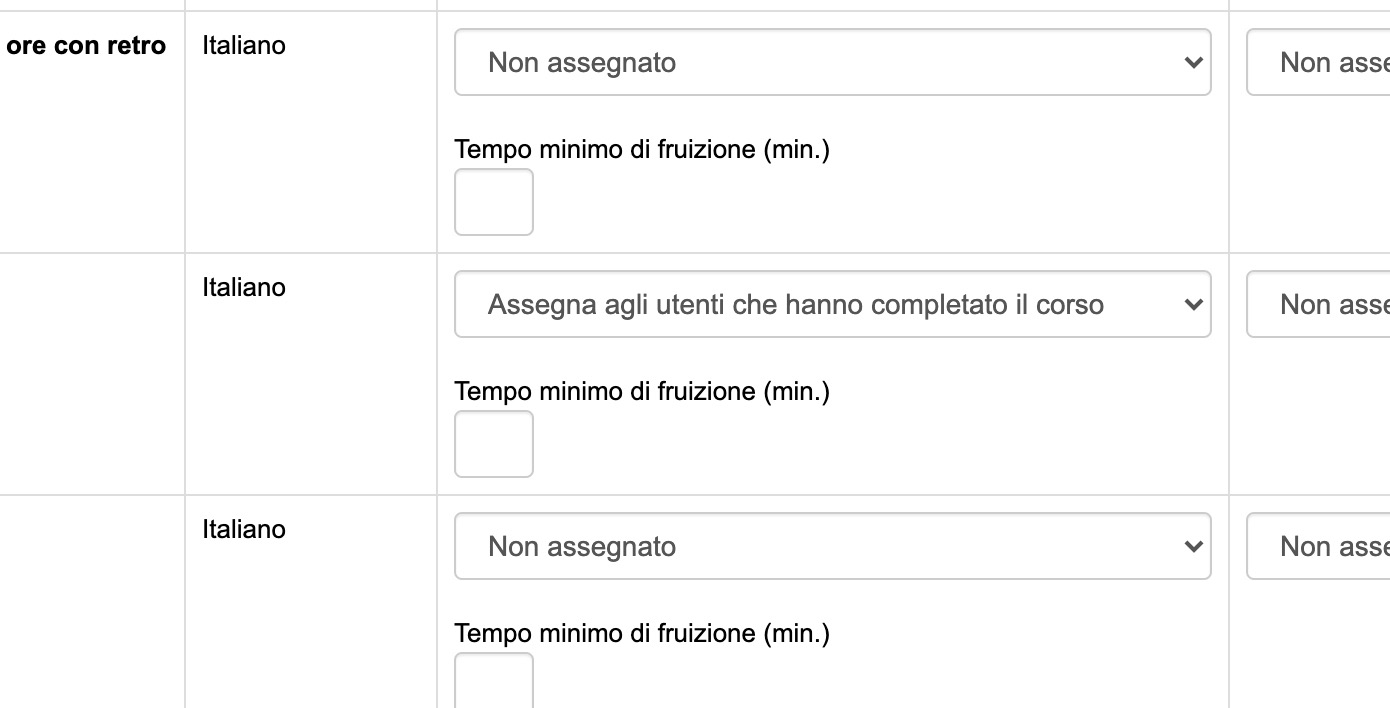1390x708 pixels.
Task: Click the chevron arrow of the top-row Non assegnato dropdown
Action: (1192, 62)
